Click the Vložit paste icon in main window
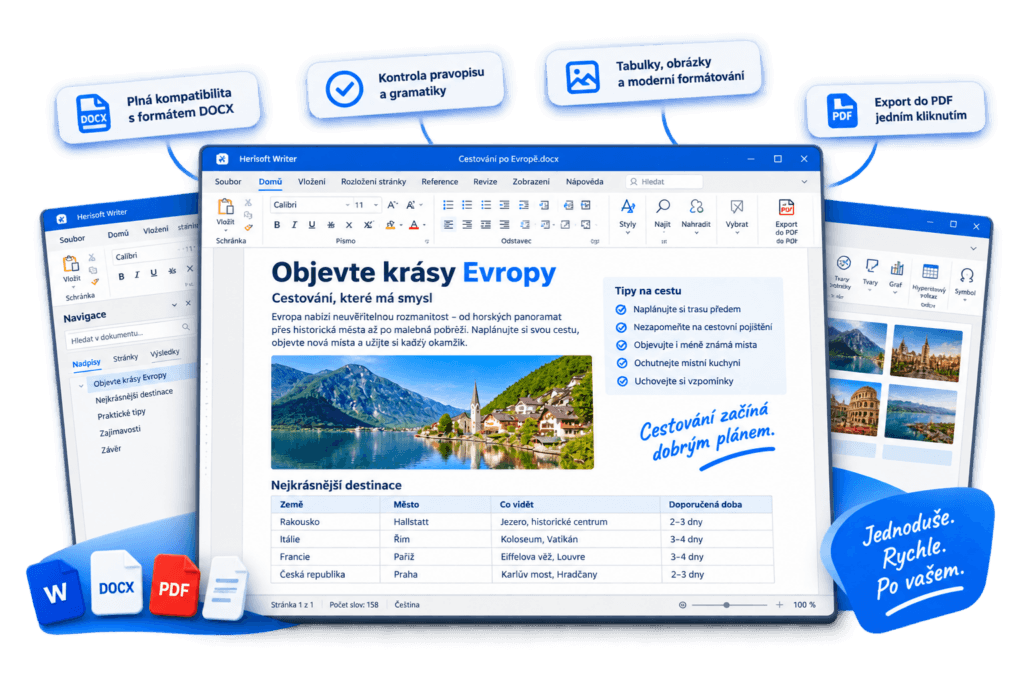 [225, 208]
